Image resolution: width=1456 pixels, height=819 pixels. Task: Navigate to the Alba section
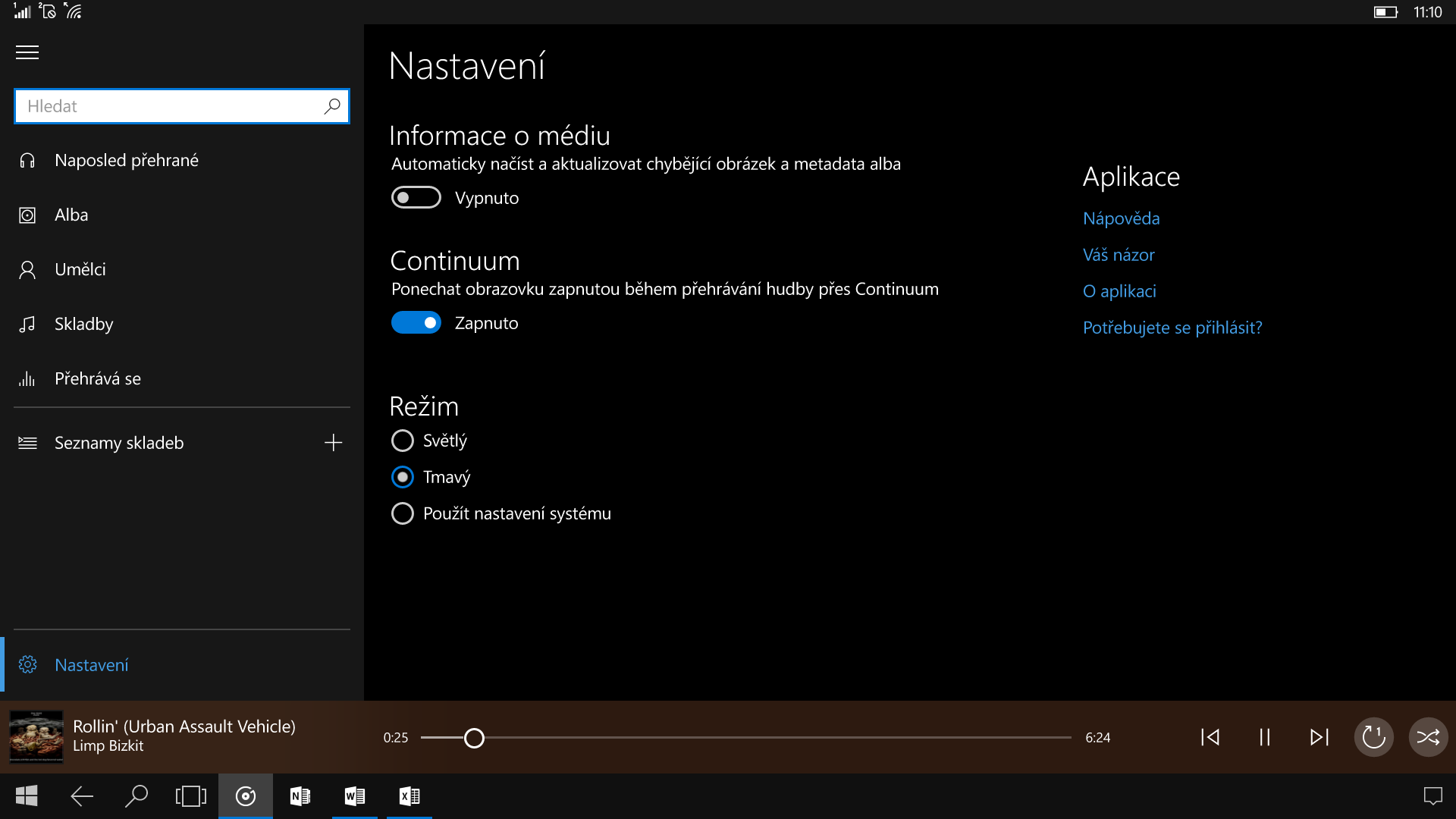tap(71, 215)
